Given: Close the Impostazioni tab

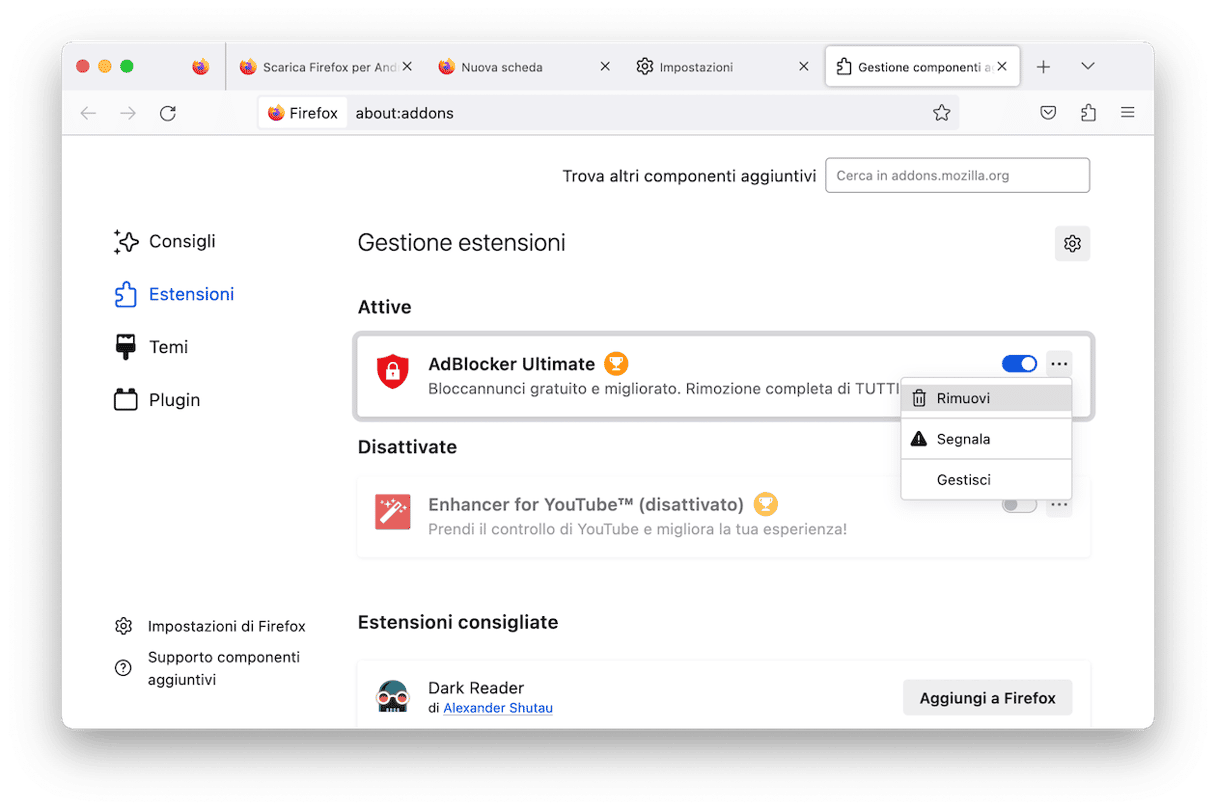Looking at the screenshot, I should pyautogui.click(x=804, y=67).
